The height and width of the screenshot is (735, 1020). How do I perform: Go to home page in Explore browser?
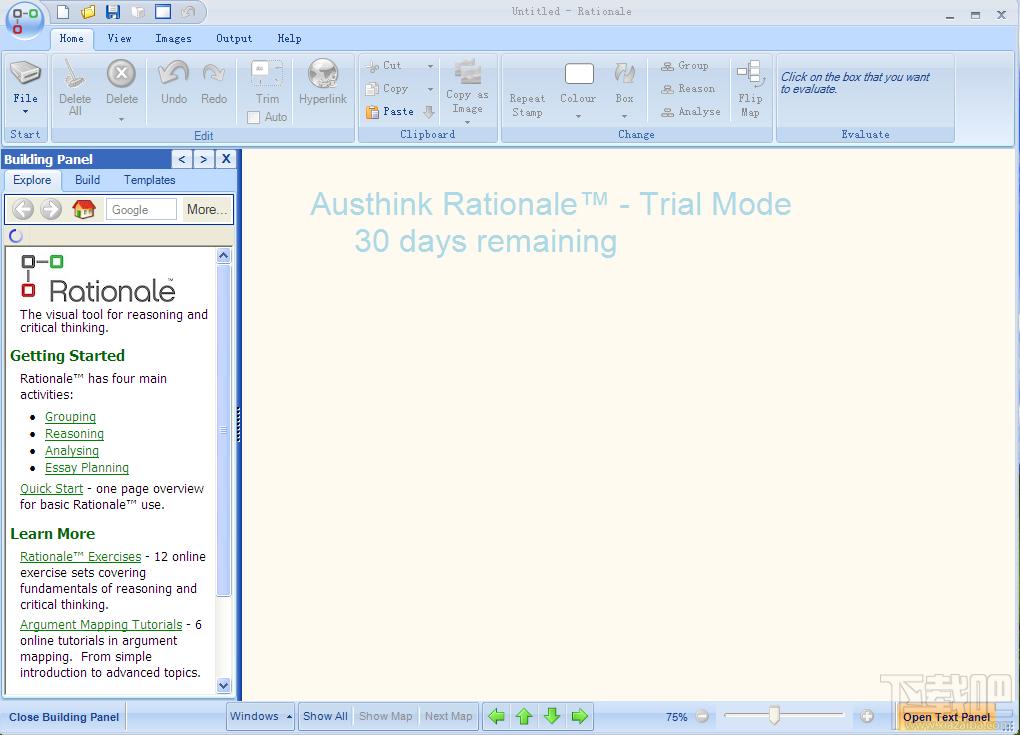point(84,209)
